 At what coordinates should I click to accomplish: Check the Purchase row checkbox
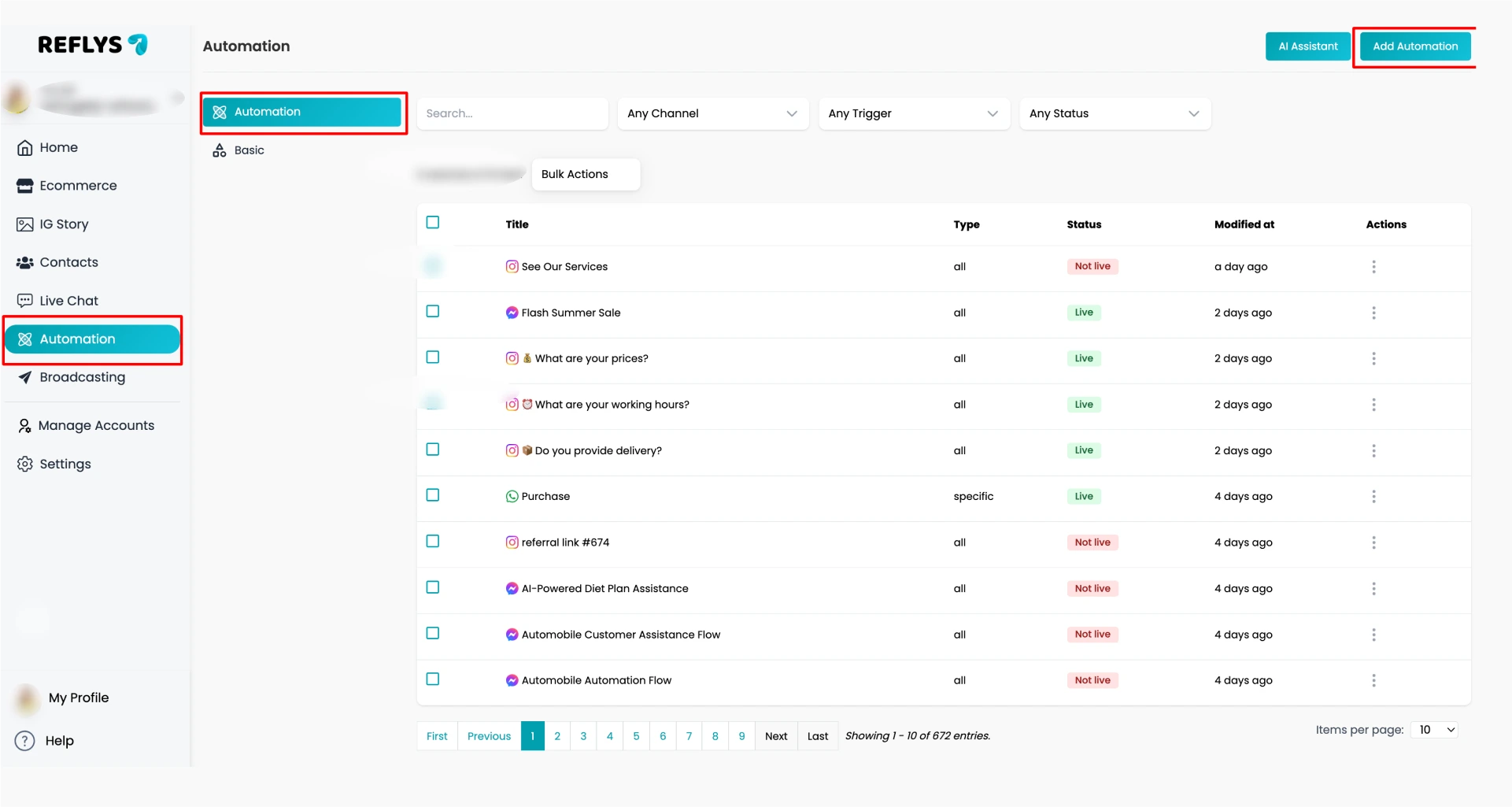click(433, 495)
